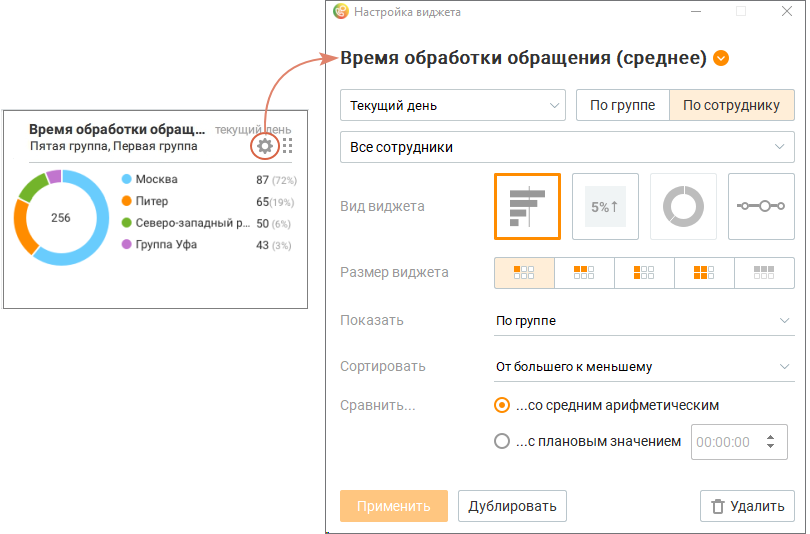Click the donut chart center value 256
Screen dimensions: 810x534
point(60,218)
